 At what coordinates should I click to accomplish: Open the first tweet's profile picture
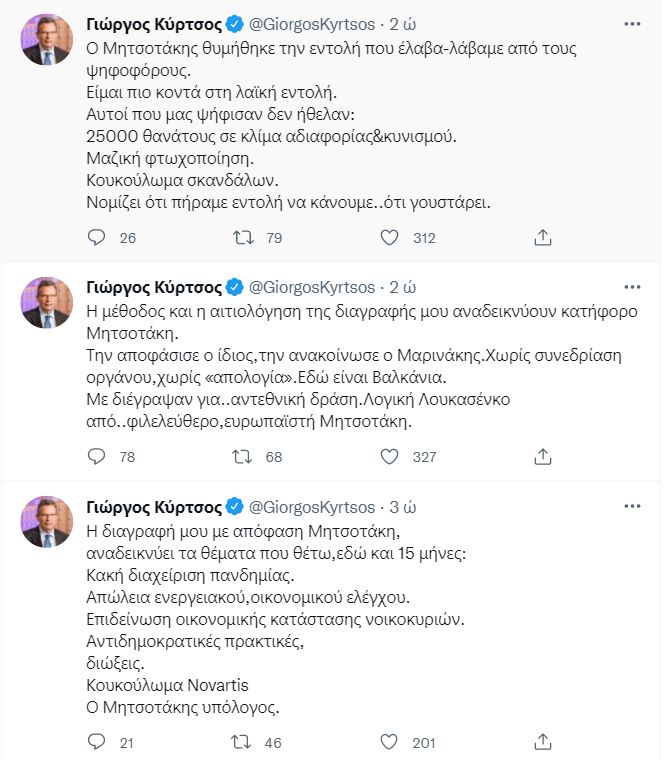(46, 40)
